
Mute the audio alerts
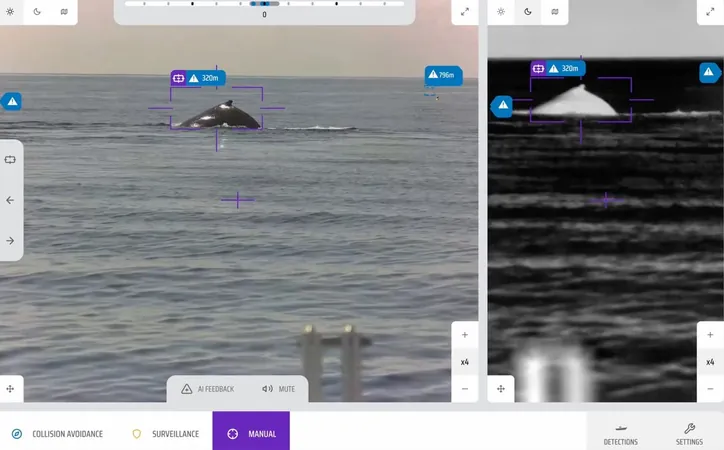pyautogui.click(x=278, y=389)
